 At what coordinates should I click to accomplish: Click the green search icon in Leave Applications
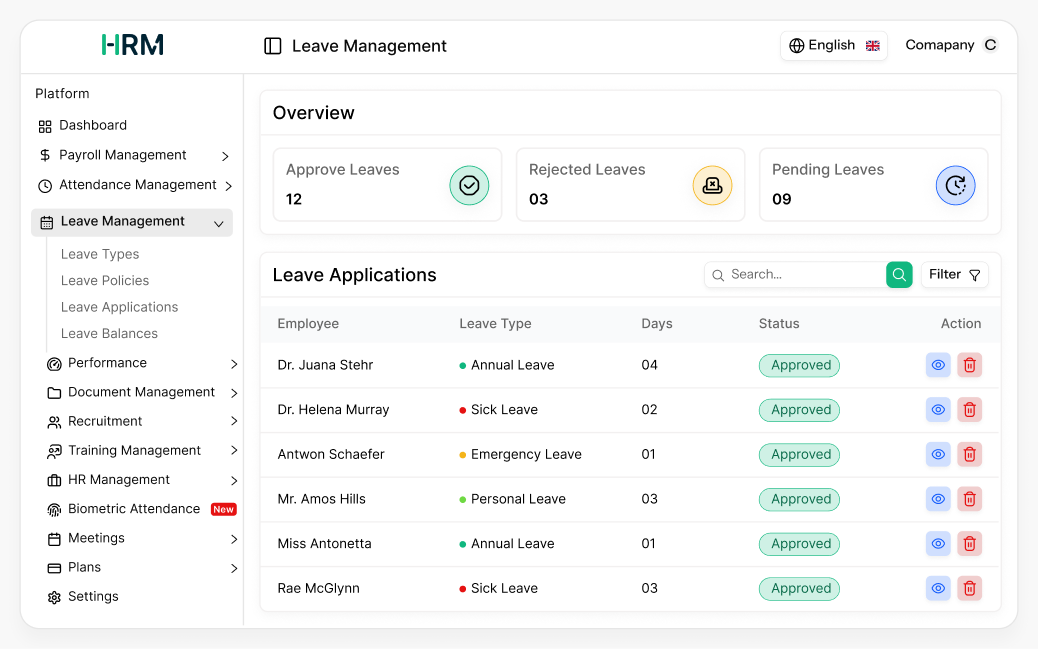[898, 274]
